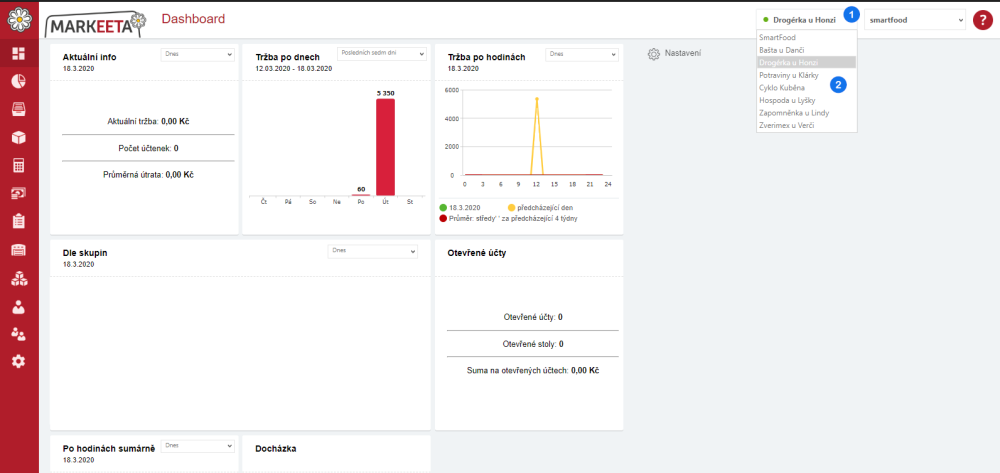Open the cash payment sidebar icon
Image resolution: width=1000 pixels, height=473 pixels.
tap(19, 194)
